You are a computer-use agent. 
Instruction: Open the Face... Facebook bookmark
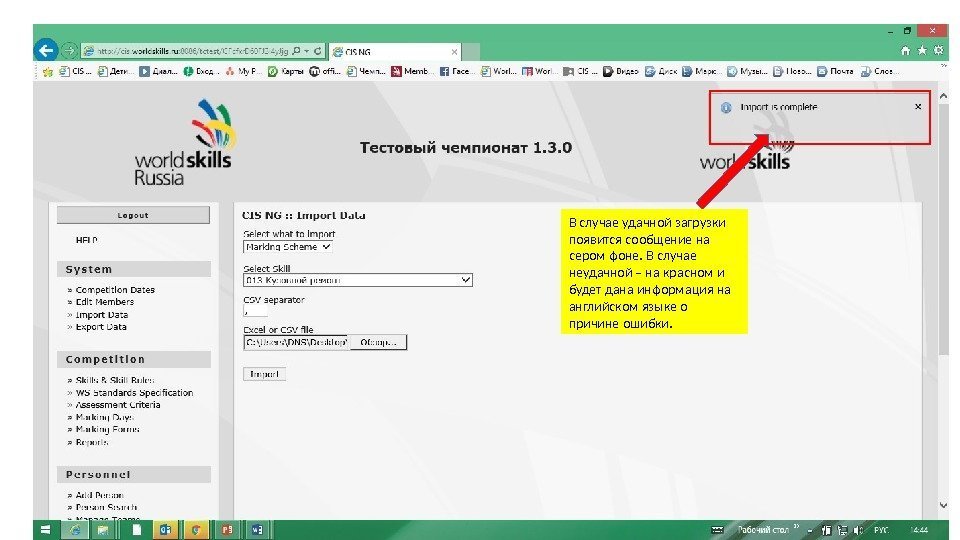tap(457, 72)
